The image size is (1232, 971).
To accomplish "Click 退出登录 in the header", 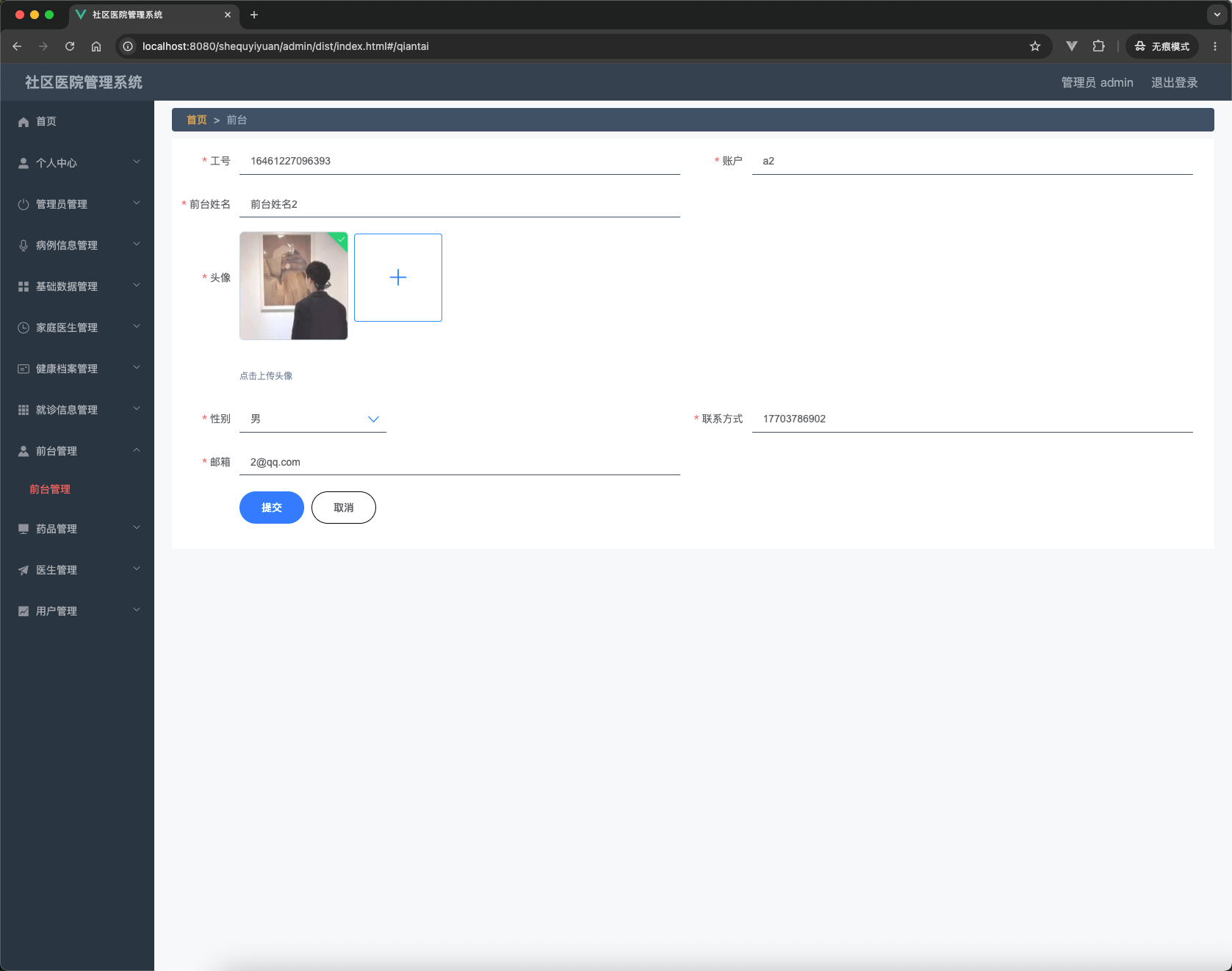I will pyautogui.click(x=1175, y=82).
